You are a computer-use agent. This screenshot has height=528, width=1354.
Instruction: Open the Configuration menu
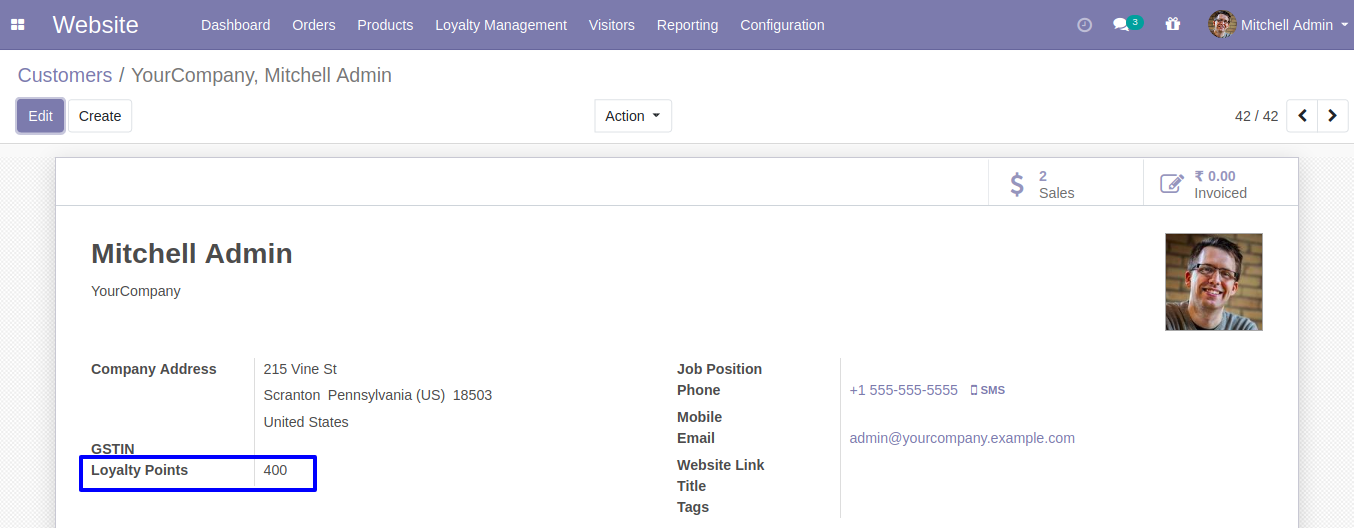[x=782, y=25]
